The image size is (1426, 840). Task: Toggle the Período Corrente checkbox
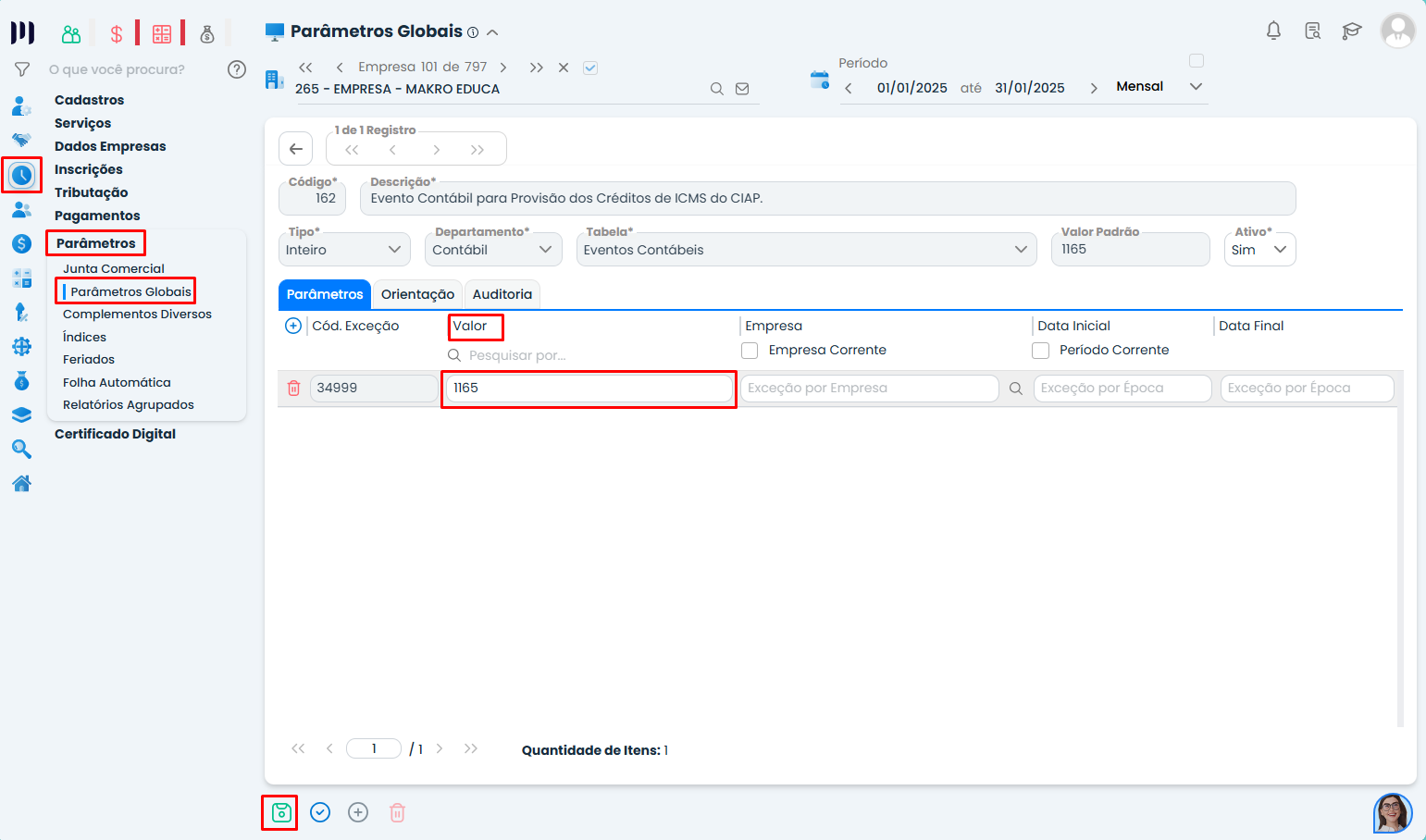coord(1041,351)
